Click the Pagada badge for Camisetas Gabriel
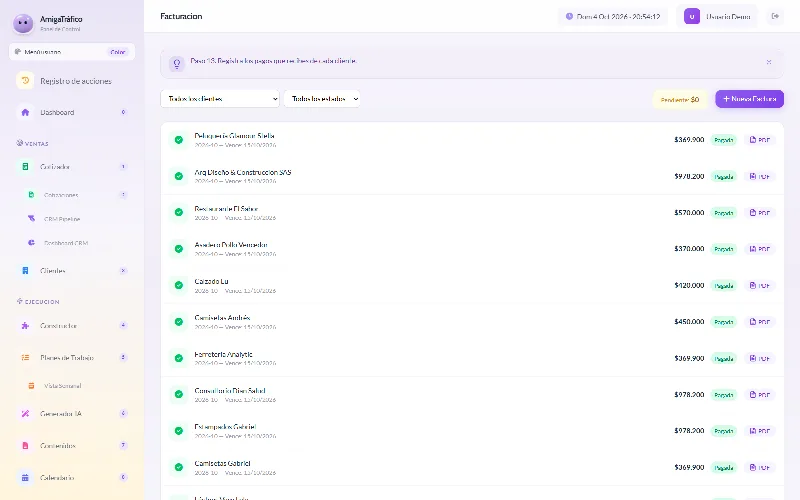The image size is (800, 500). tap(723, 468)
